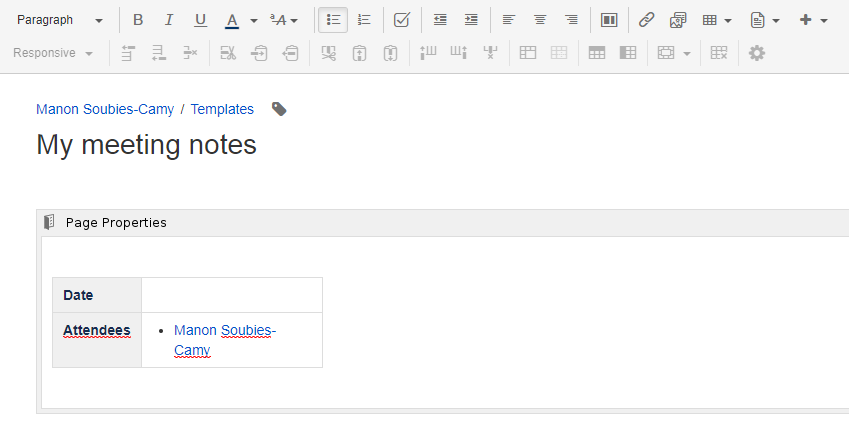Viewport: 849px width, 429px height.
Task: Remove the current table row
Action: click(190, 53)
